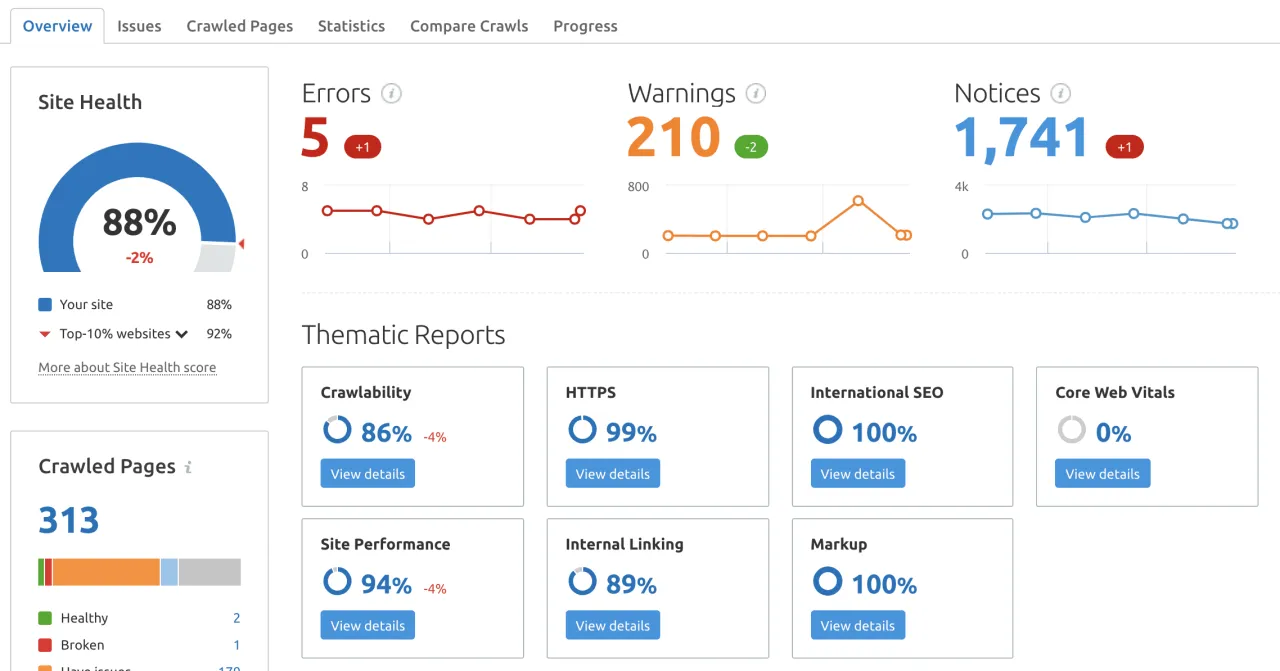Open the Issues tab
The height and width of the screenshot is (671, 1280).
pos(139,26)
